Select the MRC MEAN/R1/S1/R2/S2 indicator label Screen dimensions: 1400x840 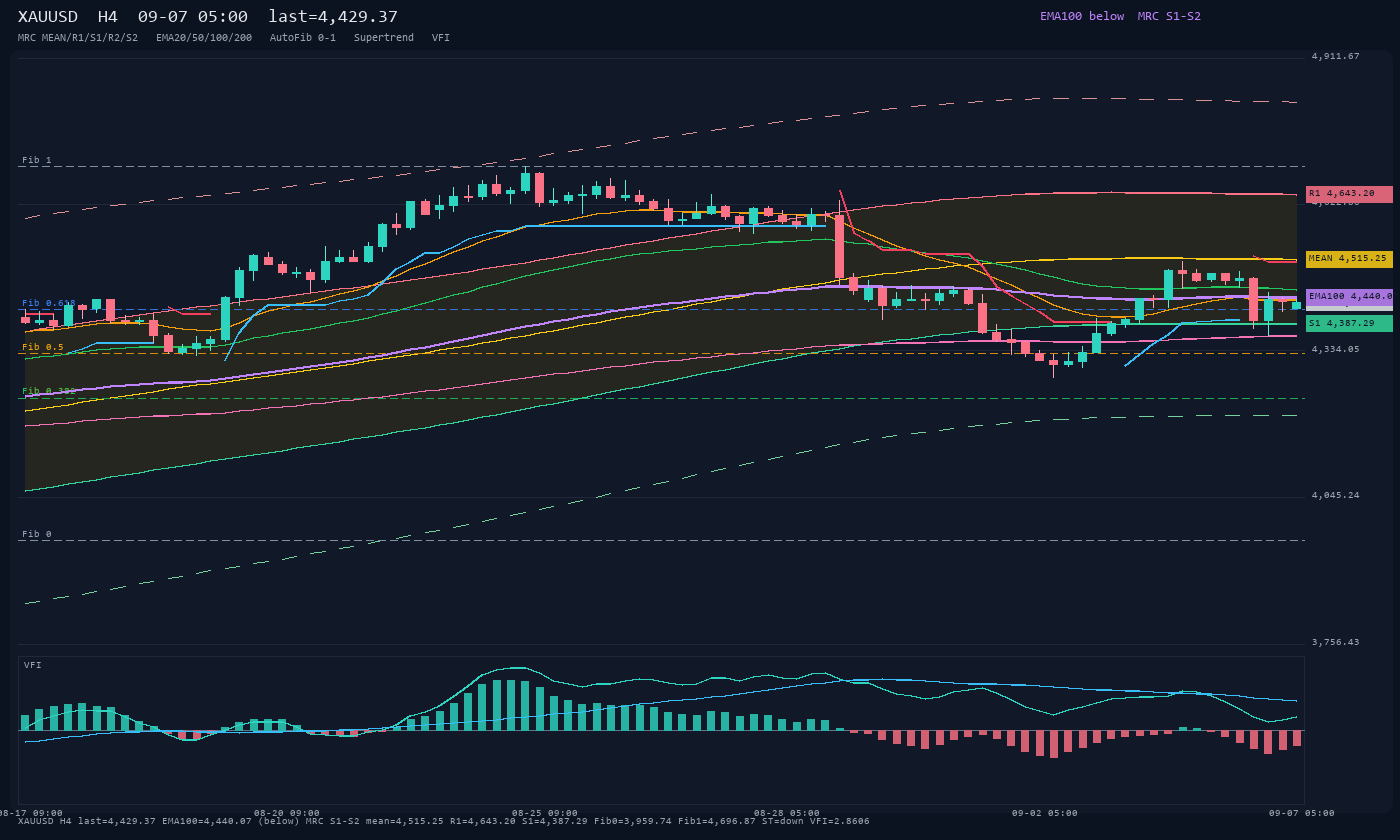78,38
